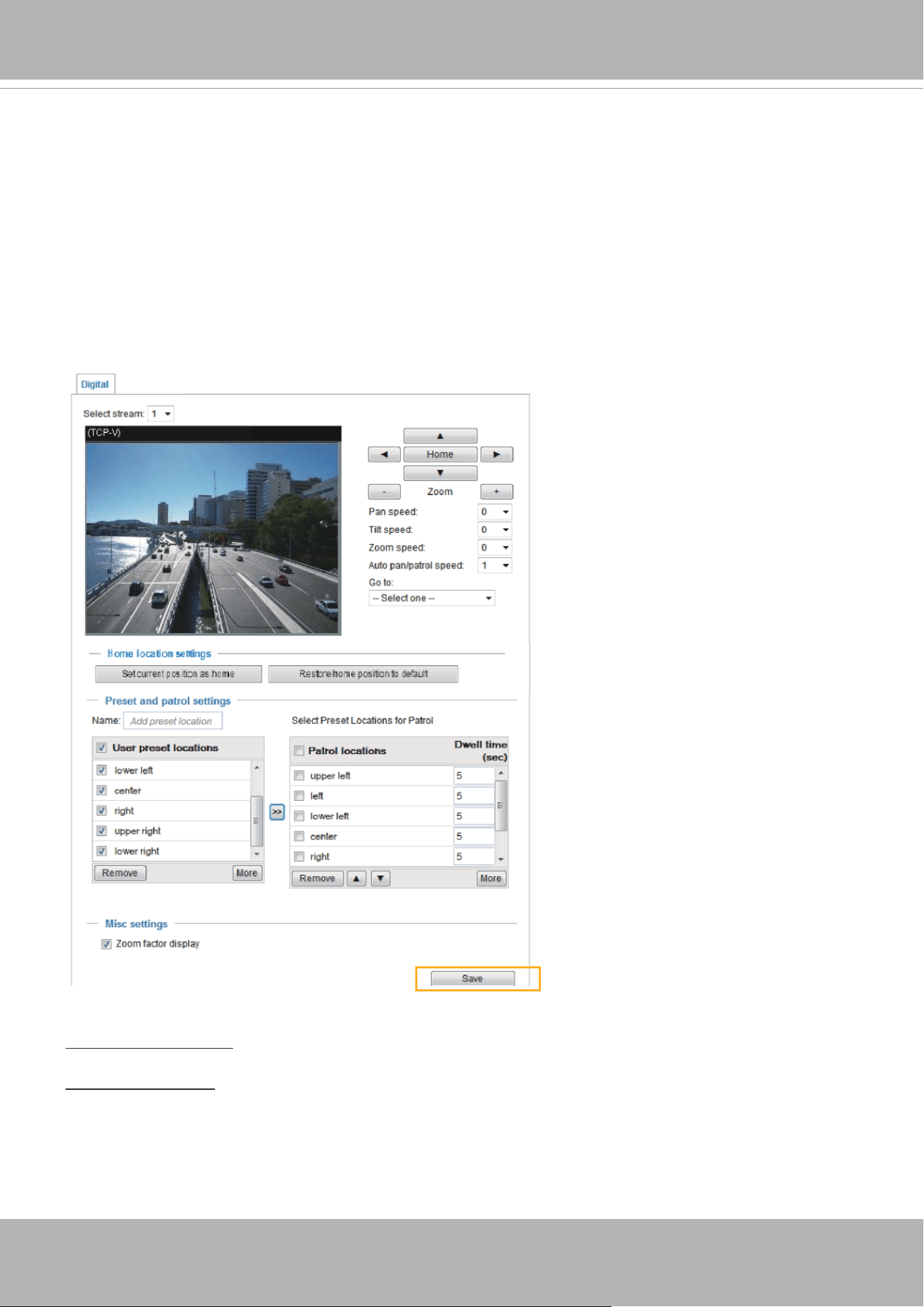Click the 'Preset and patrol settings' heading

pyautogui.click(x=168, y=701)
